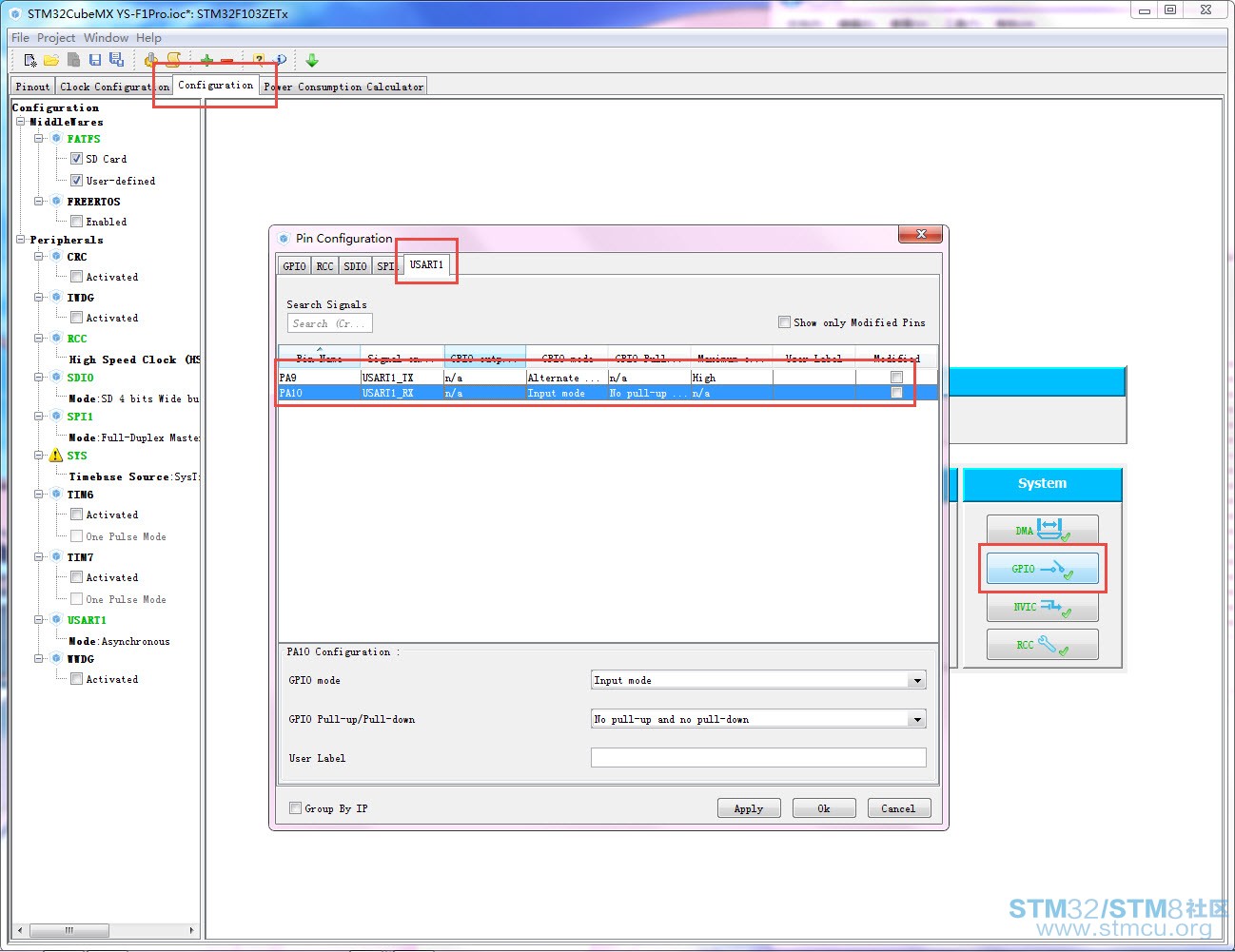
Task: Open the GPIO Pull-up/Pull-down dropdown
Action: tap(917, 720)
